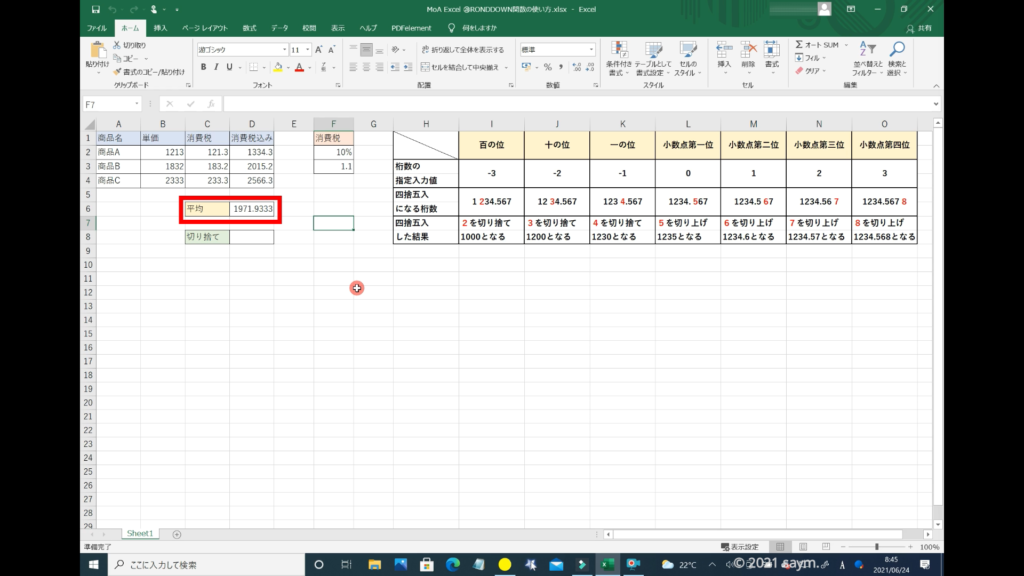Toggle italic formatting
The height and width of the screenshot is (576, 1024).
216,67
